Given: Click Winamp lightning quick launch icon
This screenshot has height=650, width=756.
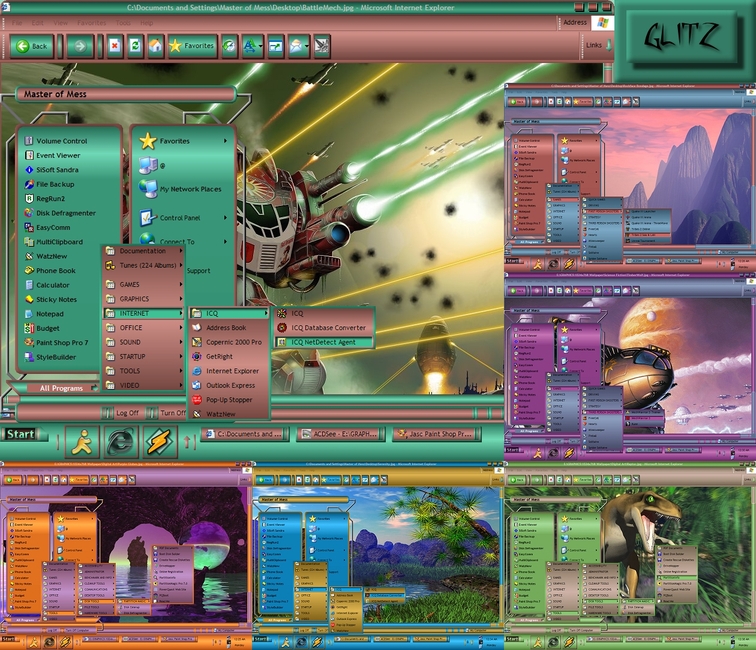Looking at the screenshot, I should pos(160,442).
